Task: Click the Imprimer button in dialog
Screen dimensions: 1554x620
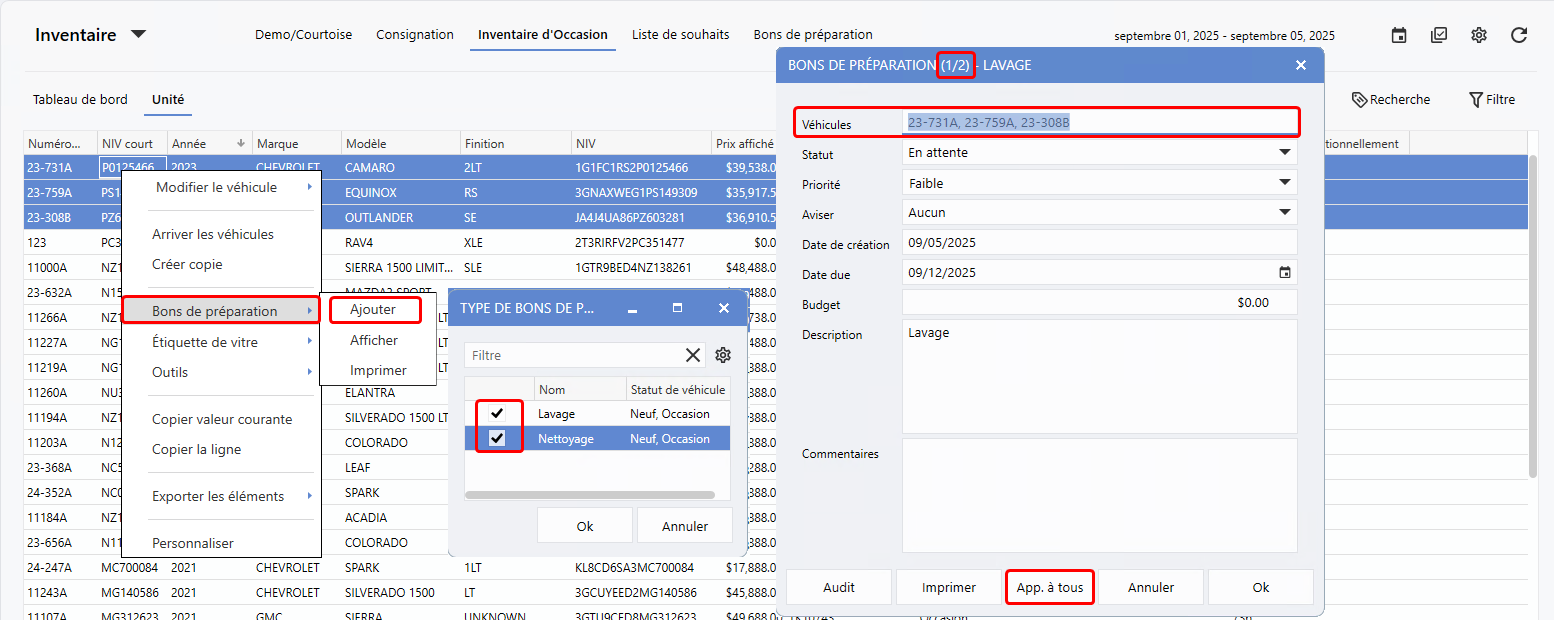Action: (948, 587)
